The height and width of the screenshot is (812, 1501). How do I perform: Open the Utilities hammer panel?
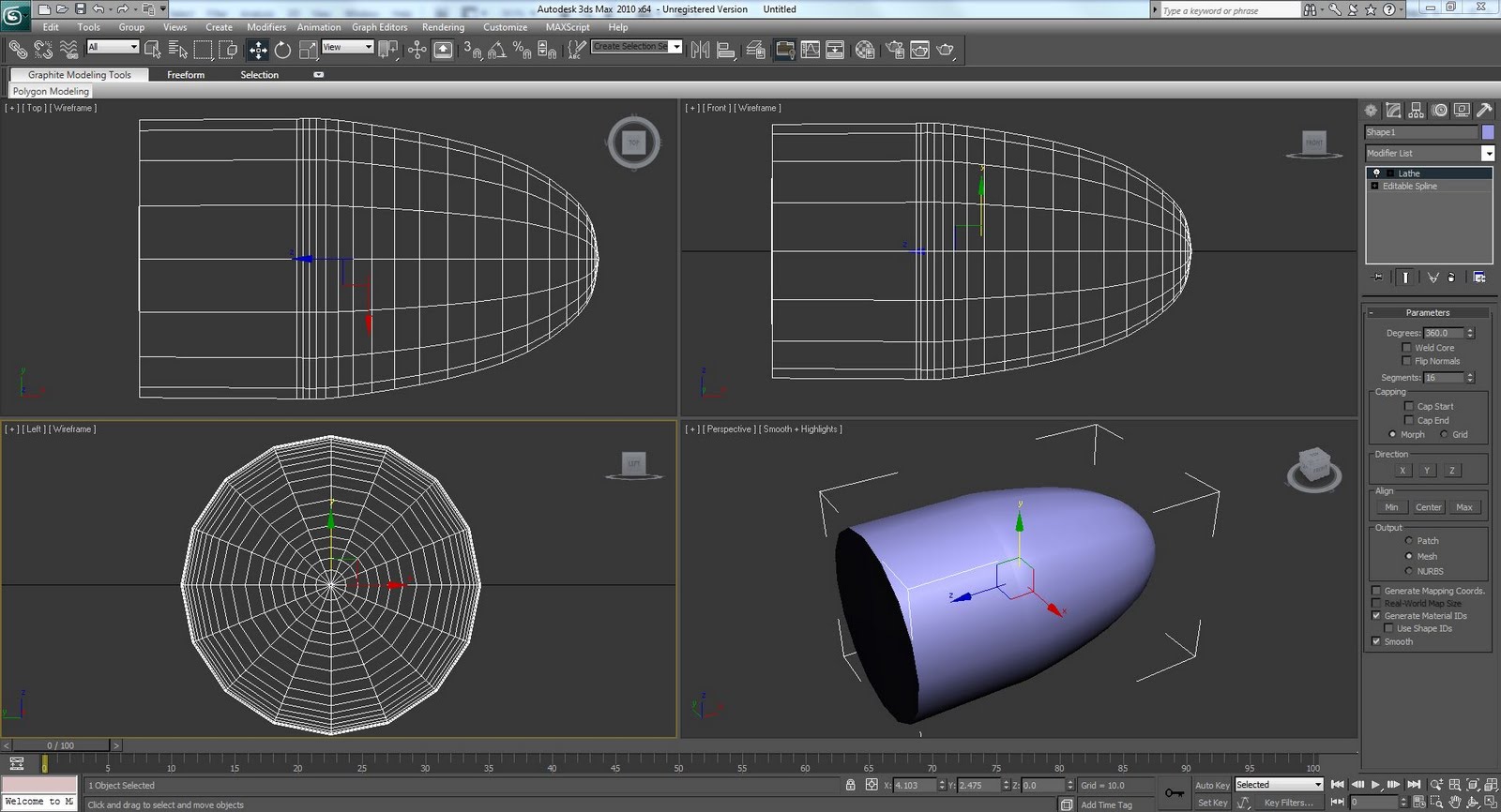pyautogui.click(x=1485, y=111)
